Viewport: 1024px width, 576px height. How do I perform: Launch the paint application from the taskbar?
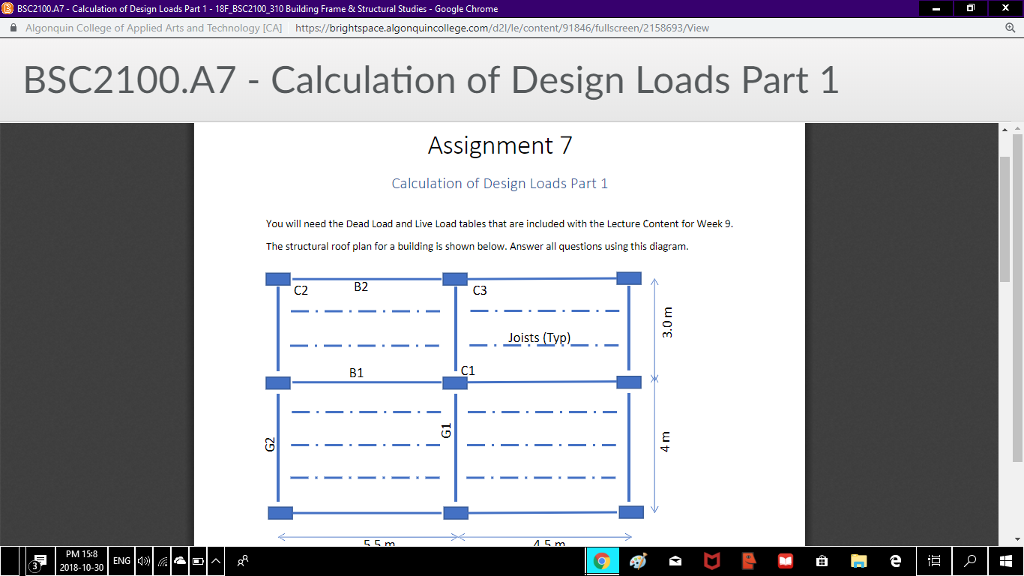coord(636,561)
